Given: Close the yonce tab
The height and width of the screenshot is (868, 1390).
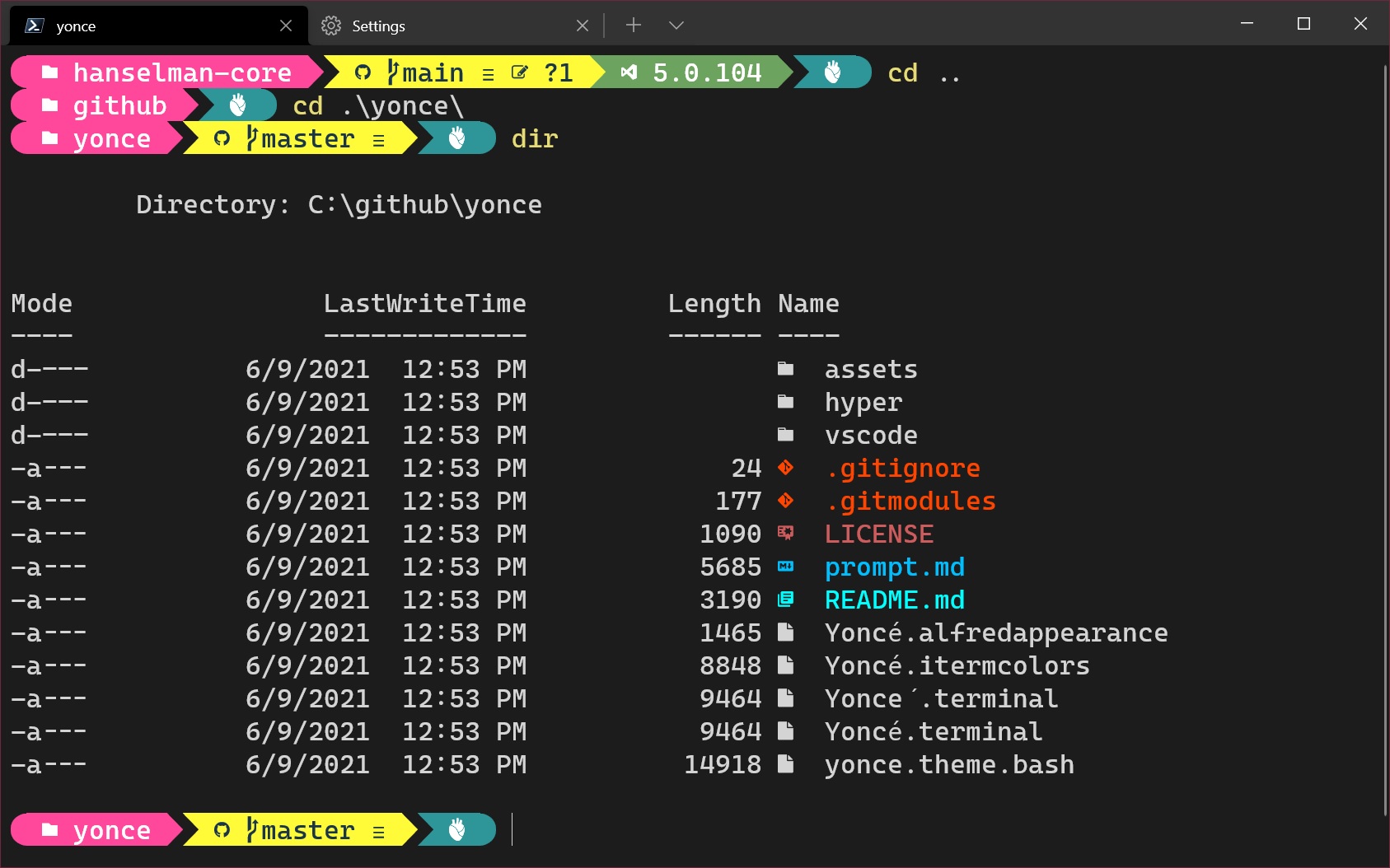Looking at the screenshot, I should [286, 26].
